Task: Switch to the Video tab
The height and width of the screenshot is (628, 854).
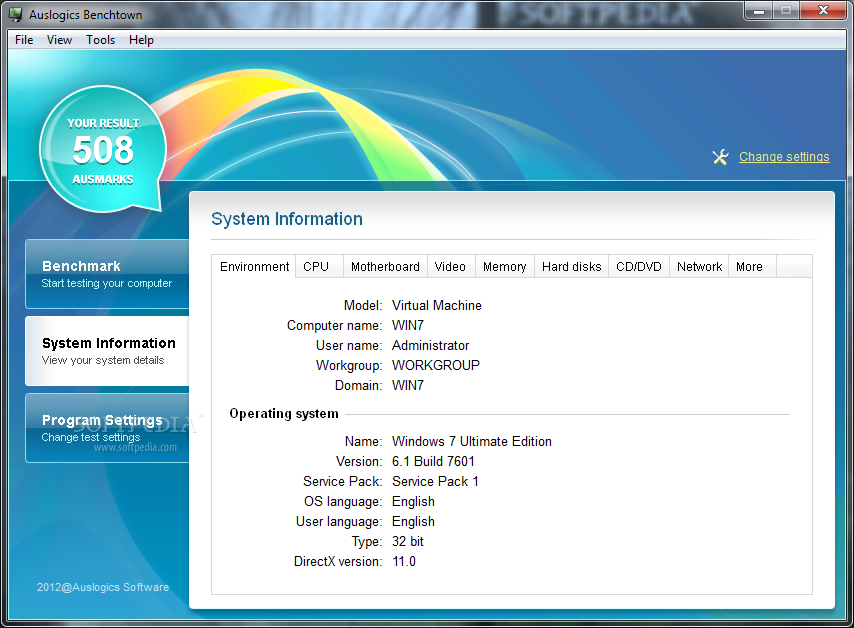Action: [x=451, y=266]
